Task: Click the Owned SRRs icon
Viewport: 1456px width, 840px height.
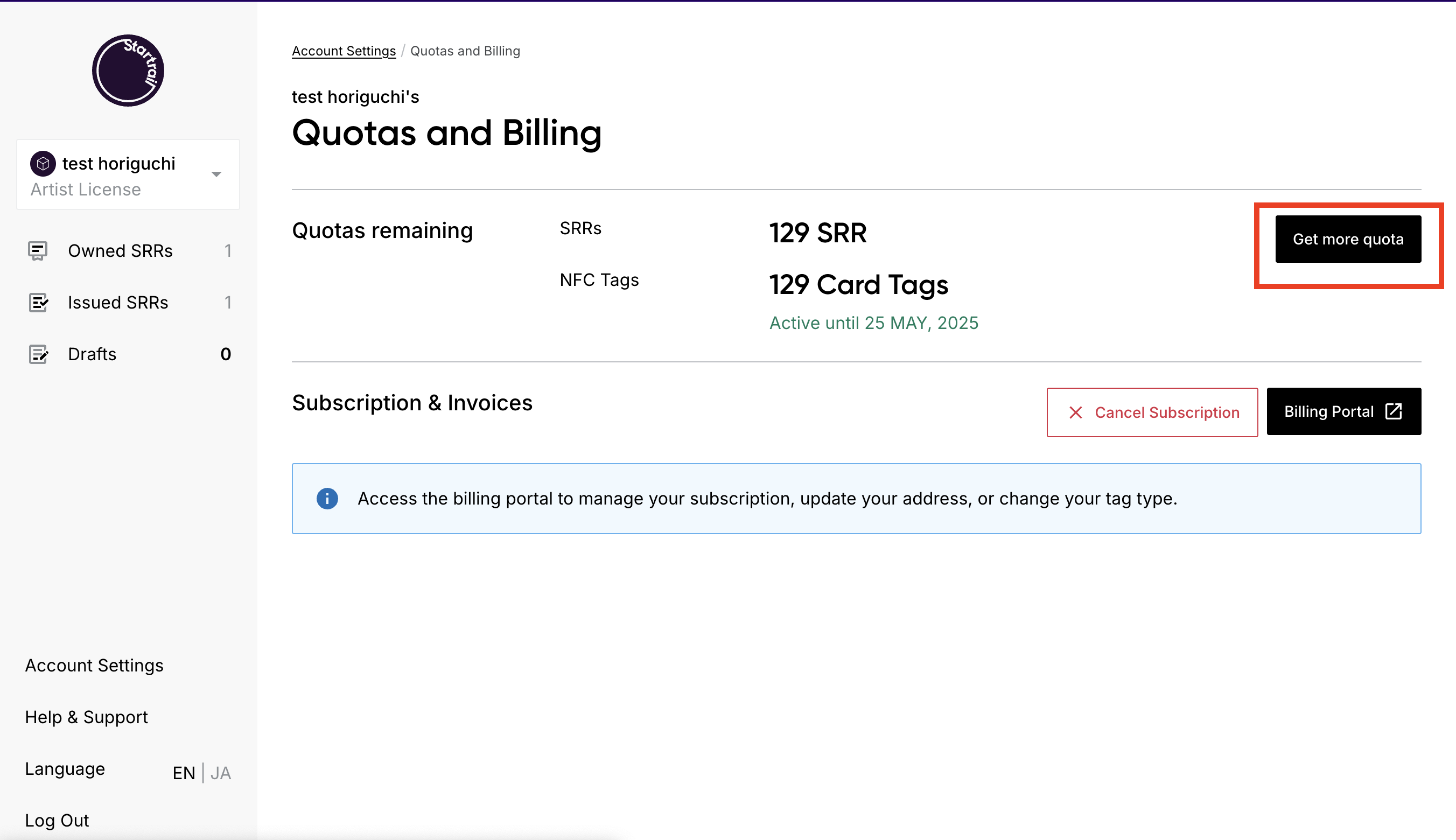Action: (x=38, y=251)
